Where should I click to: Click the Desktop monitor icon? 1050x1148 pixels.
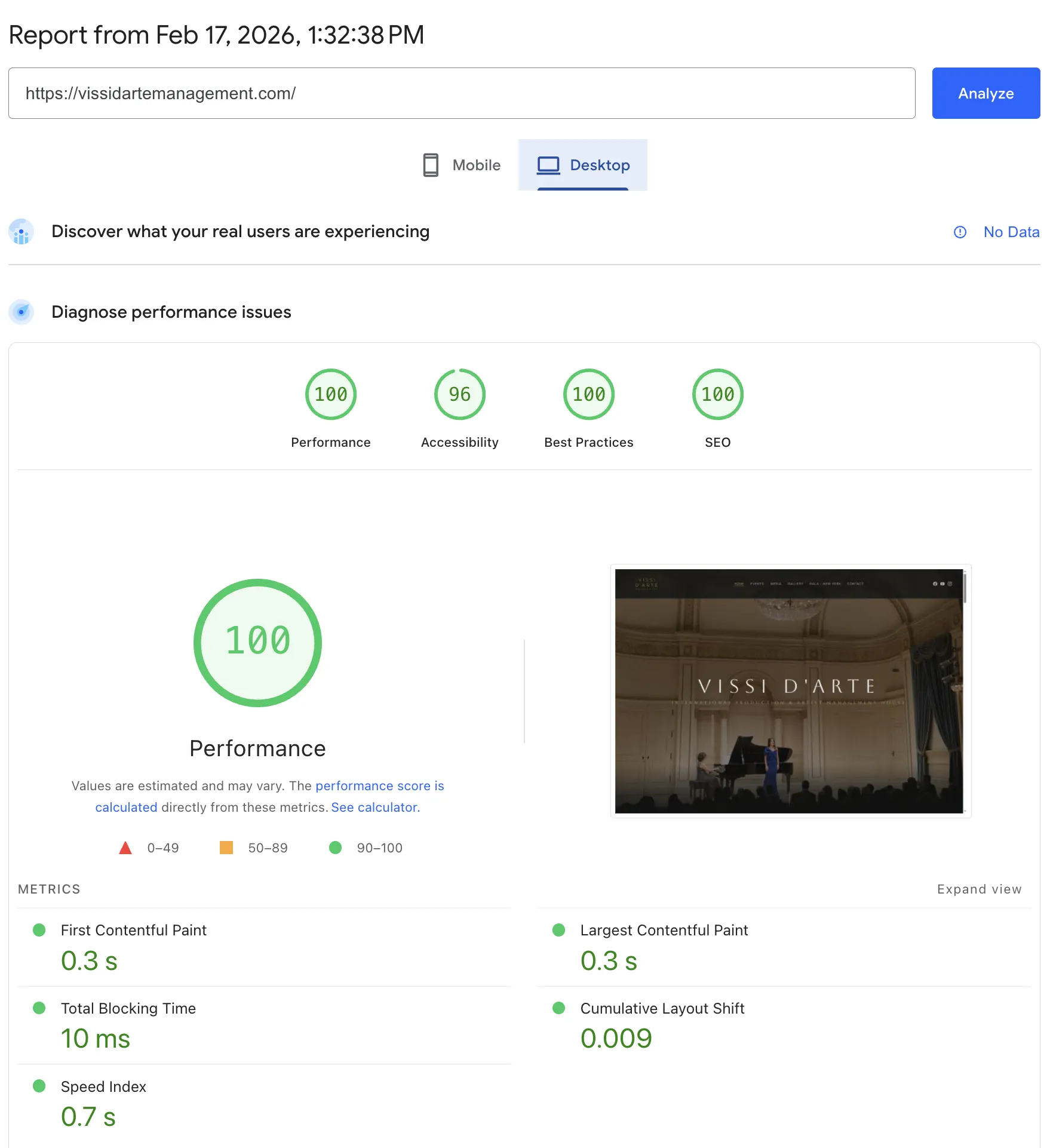[x=549, y=165]
